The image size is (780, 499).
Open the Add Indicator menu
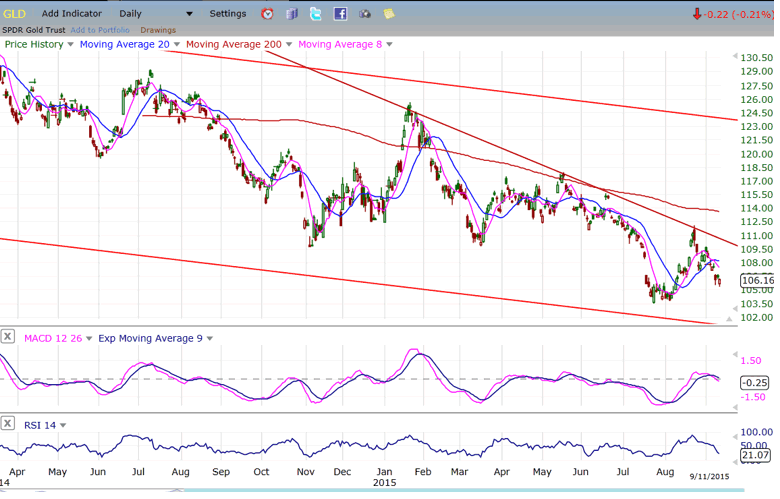[71, 14]
